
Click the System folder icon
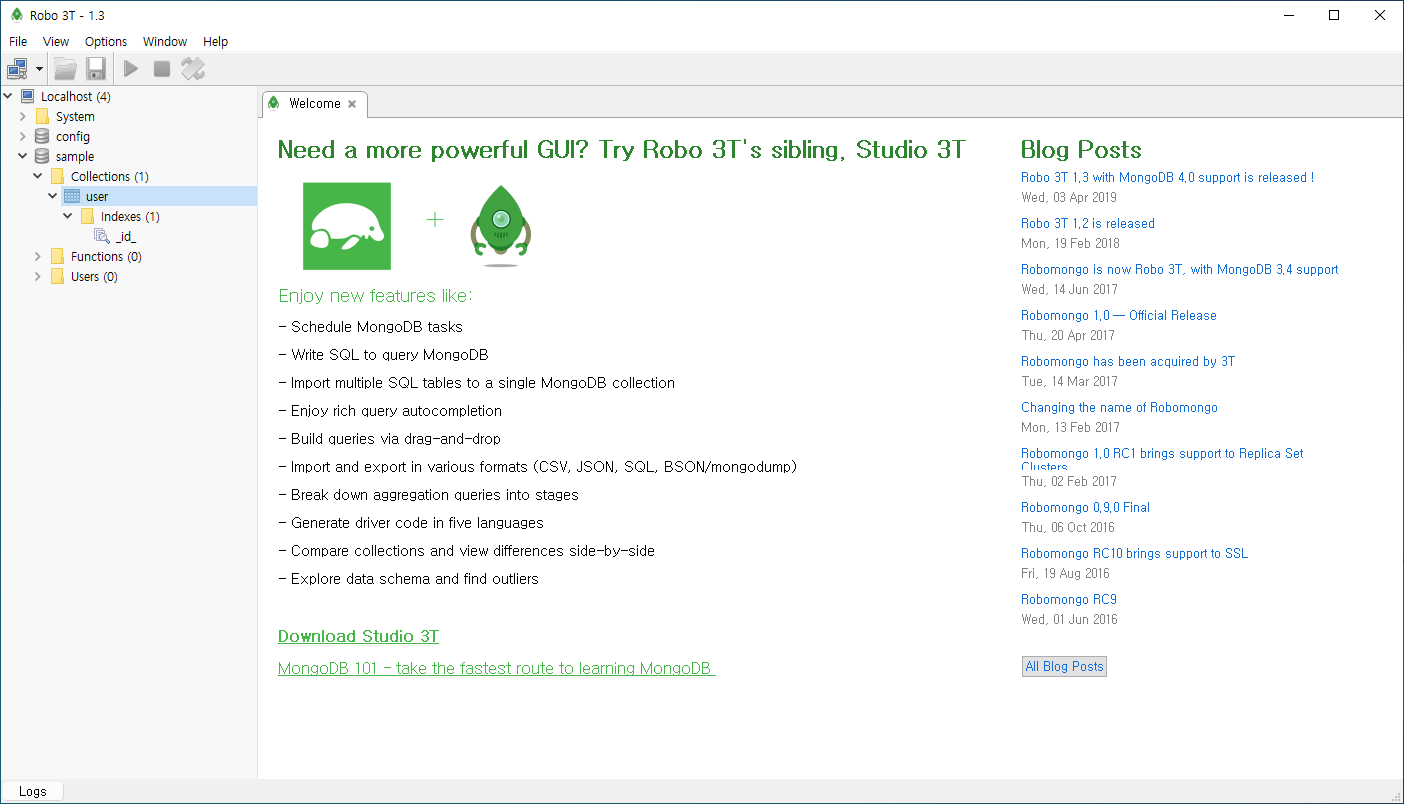click(42, 116)
